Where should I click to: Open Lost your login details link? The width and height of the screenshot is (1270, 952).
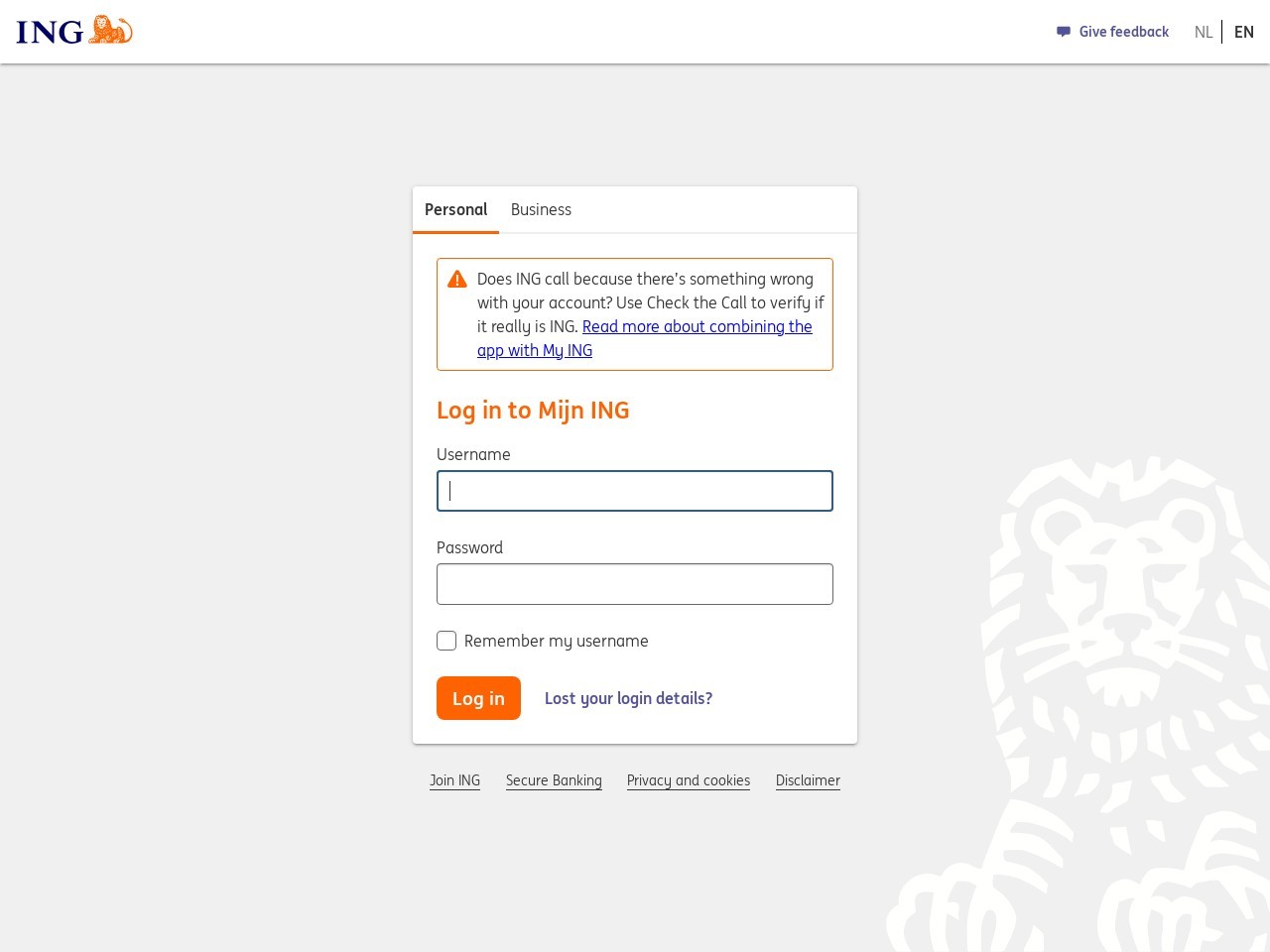(628, 698)
